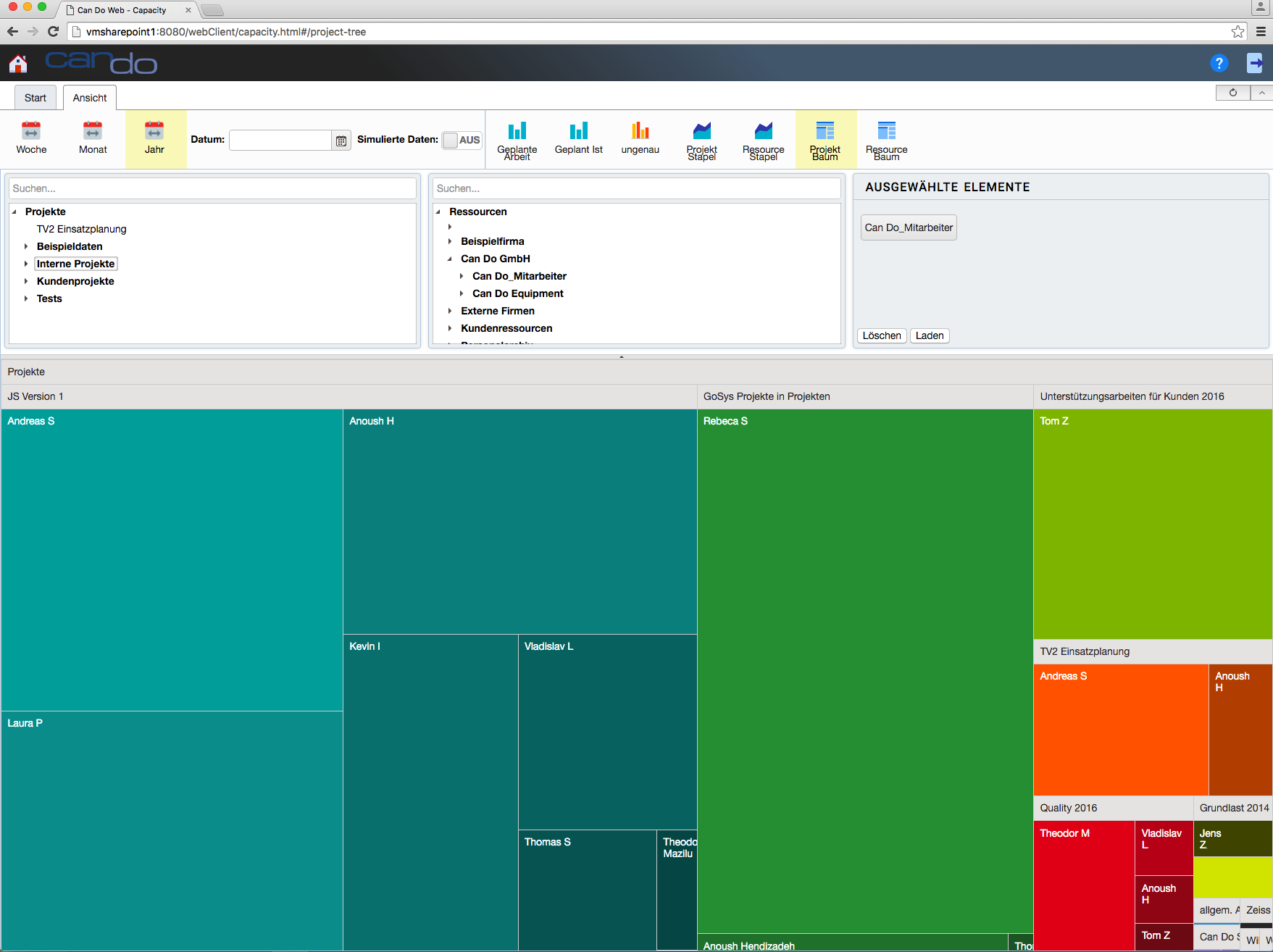Viewport: 1273px width, 952px height.
Task: Click in the Datum input field
Action: click(280, 140)
